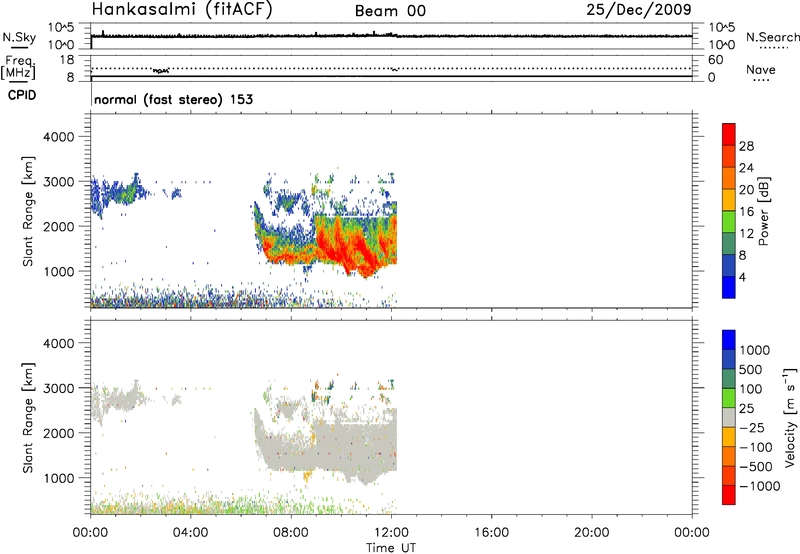Click the velocity scale value '1000'
The width and height of the screenshot is (800, 554).
755,350
